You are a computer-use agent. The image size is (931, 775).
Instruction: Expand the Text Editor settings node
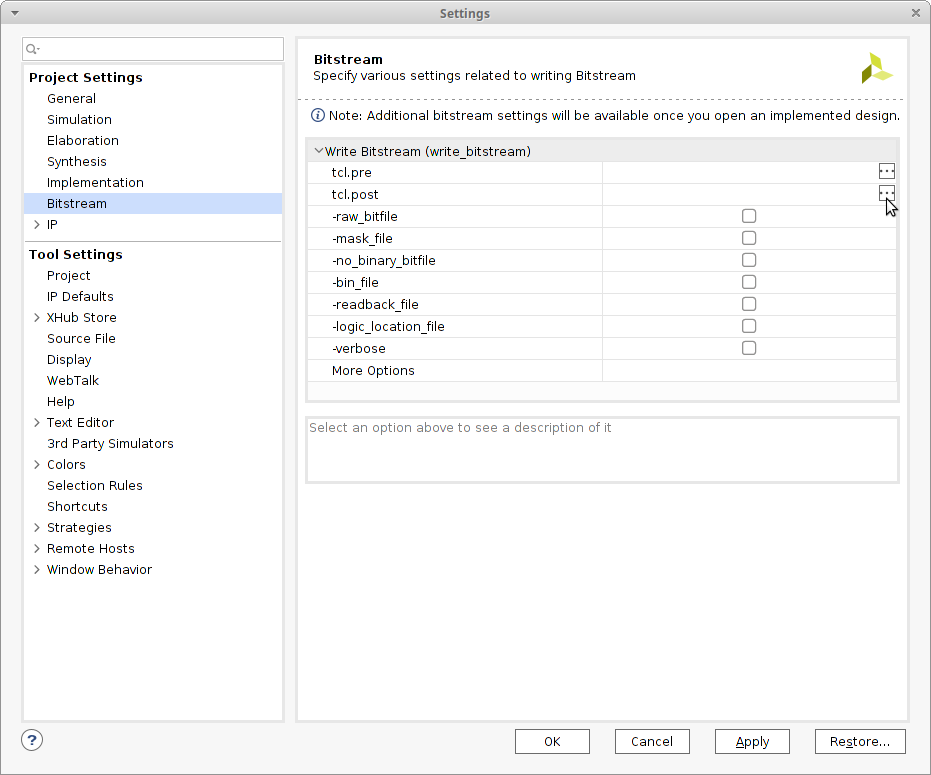[37, 422]
